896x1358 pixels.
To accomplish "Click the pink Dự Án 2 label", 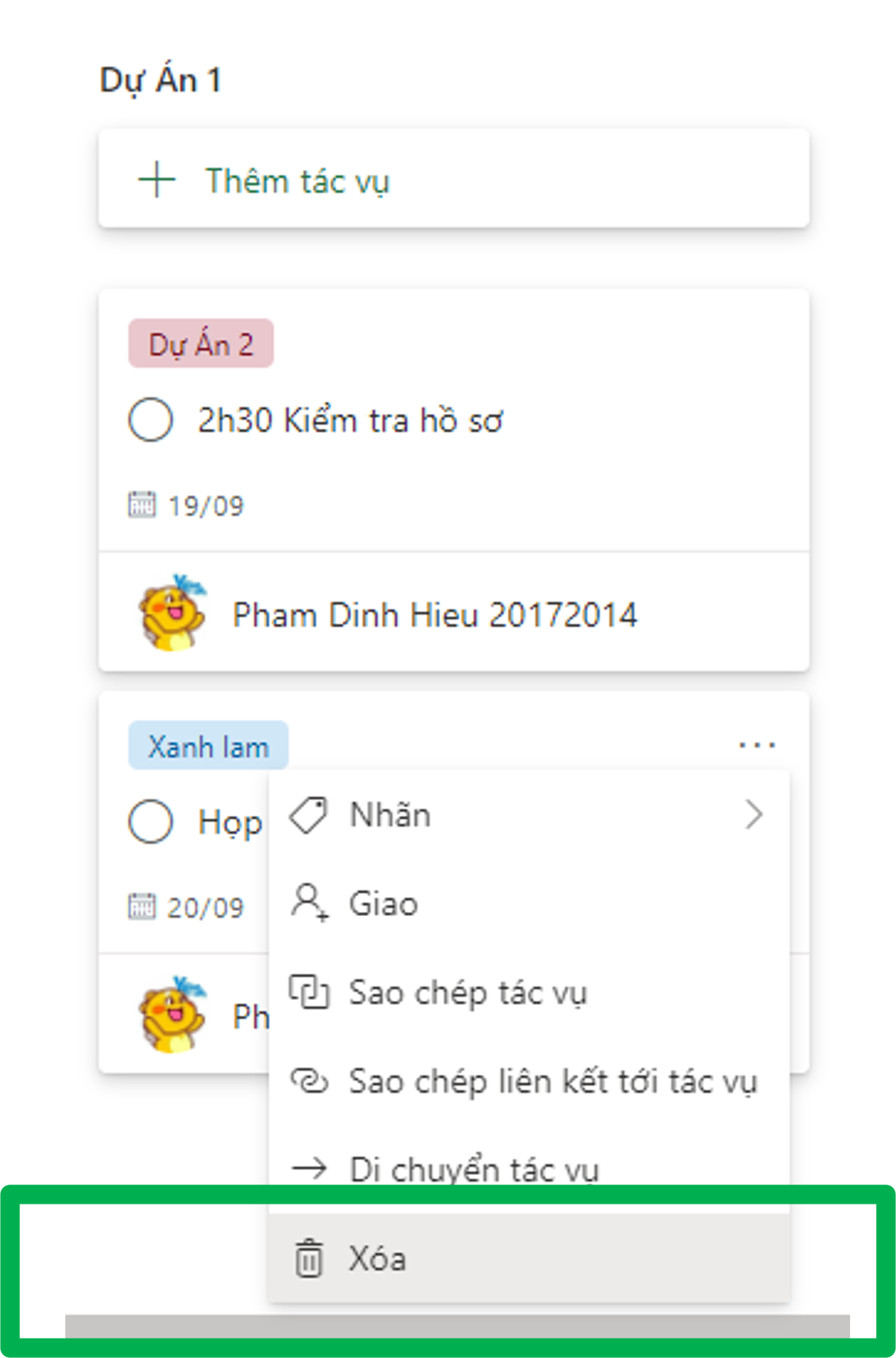I will click(x=201, y=344).
